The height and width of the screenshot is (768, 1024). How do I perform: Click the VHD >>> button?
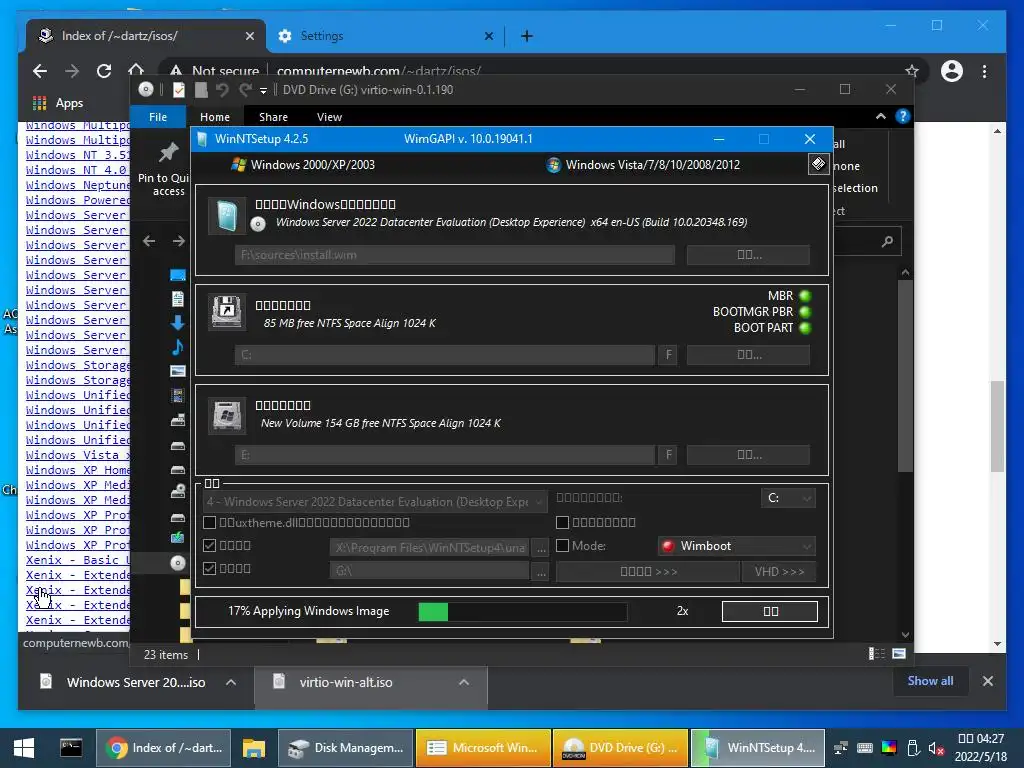pyautogui.click(x=778, y=571)
